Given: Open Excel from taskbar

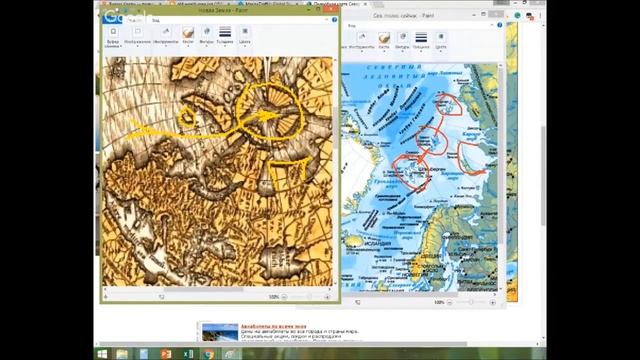Looking at the screenshot, I should pyautogui.click(x=188, y=354).
